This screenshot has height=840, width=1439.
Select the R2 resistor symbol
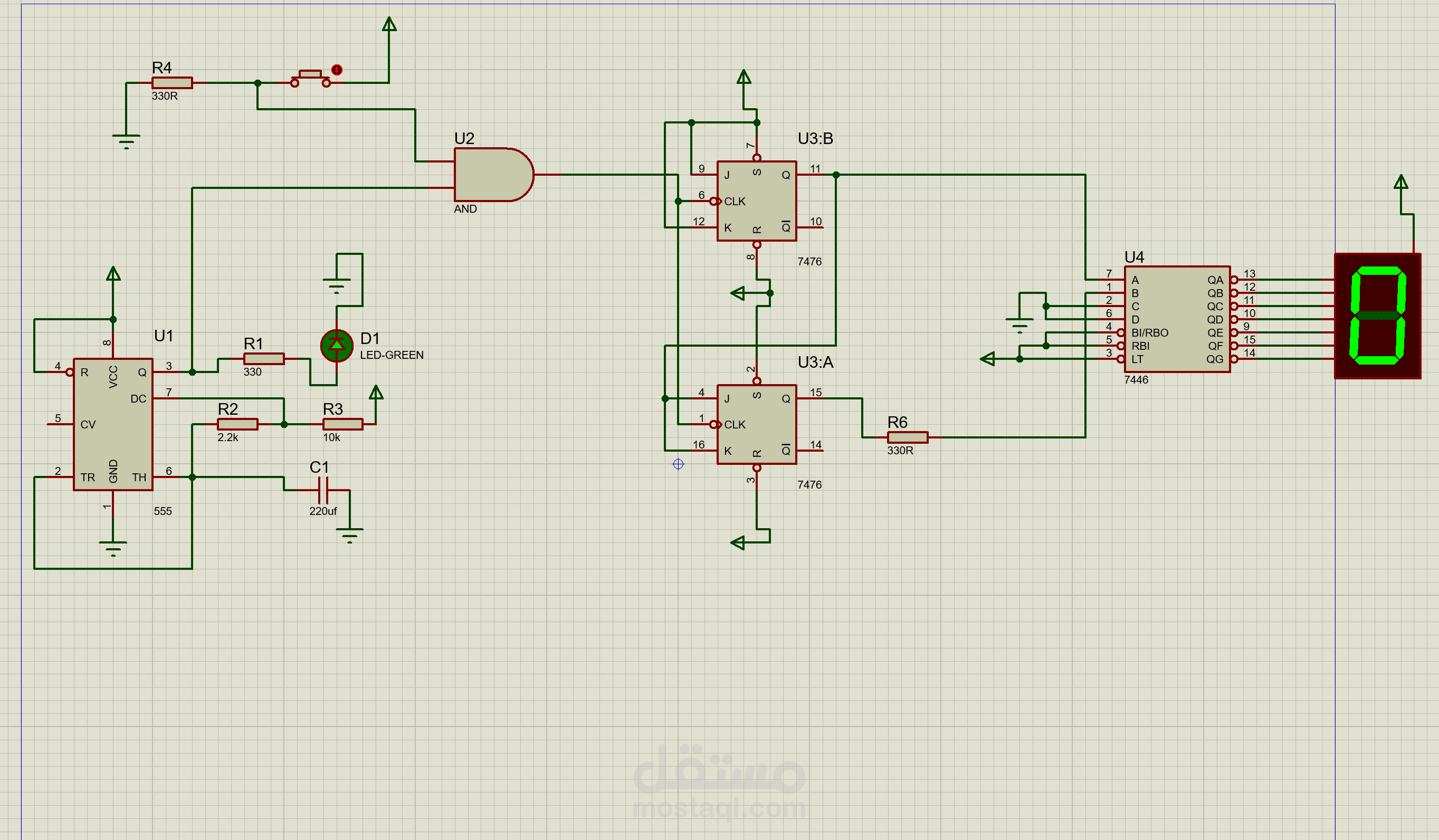click(237, 424)
